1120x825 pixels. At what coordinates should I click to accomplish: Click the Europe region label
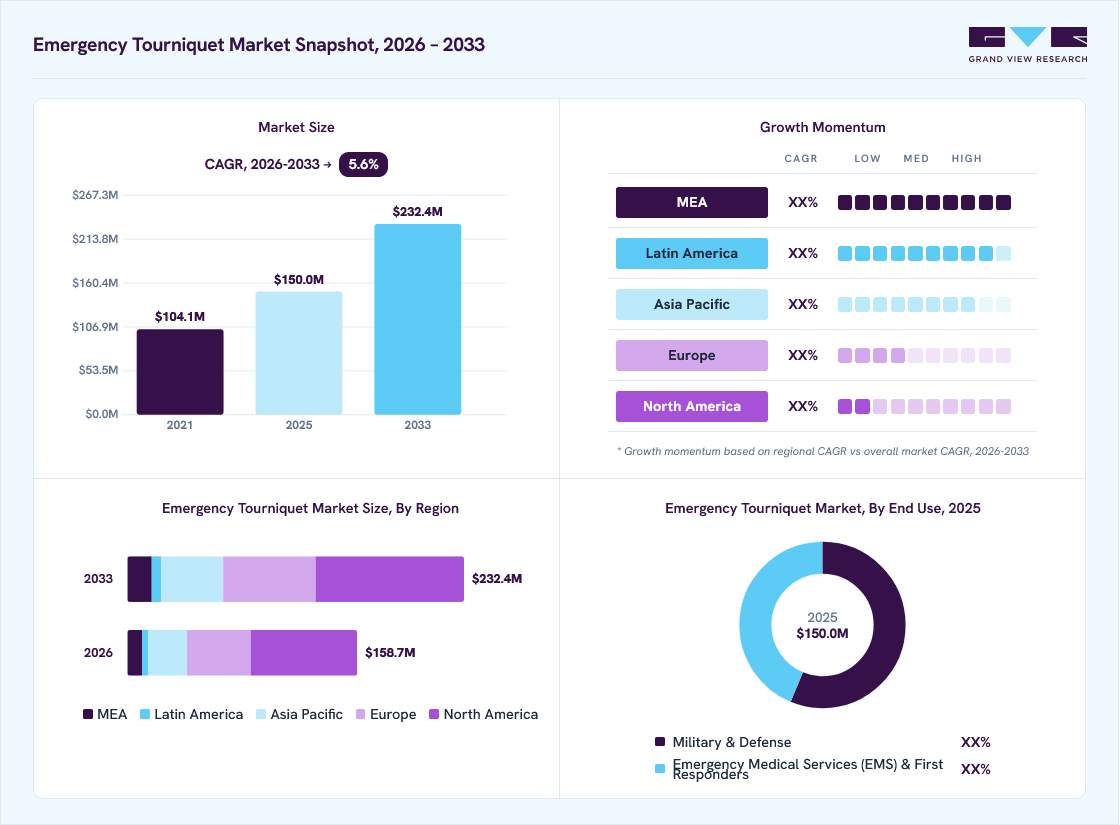coord(691,355)
